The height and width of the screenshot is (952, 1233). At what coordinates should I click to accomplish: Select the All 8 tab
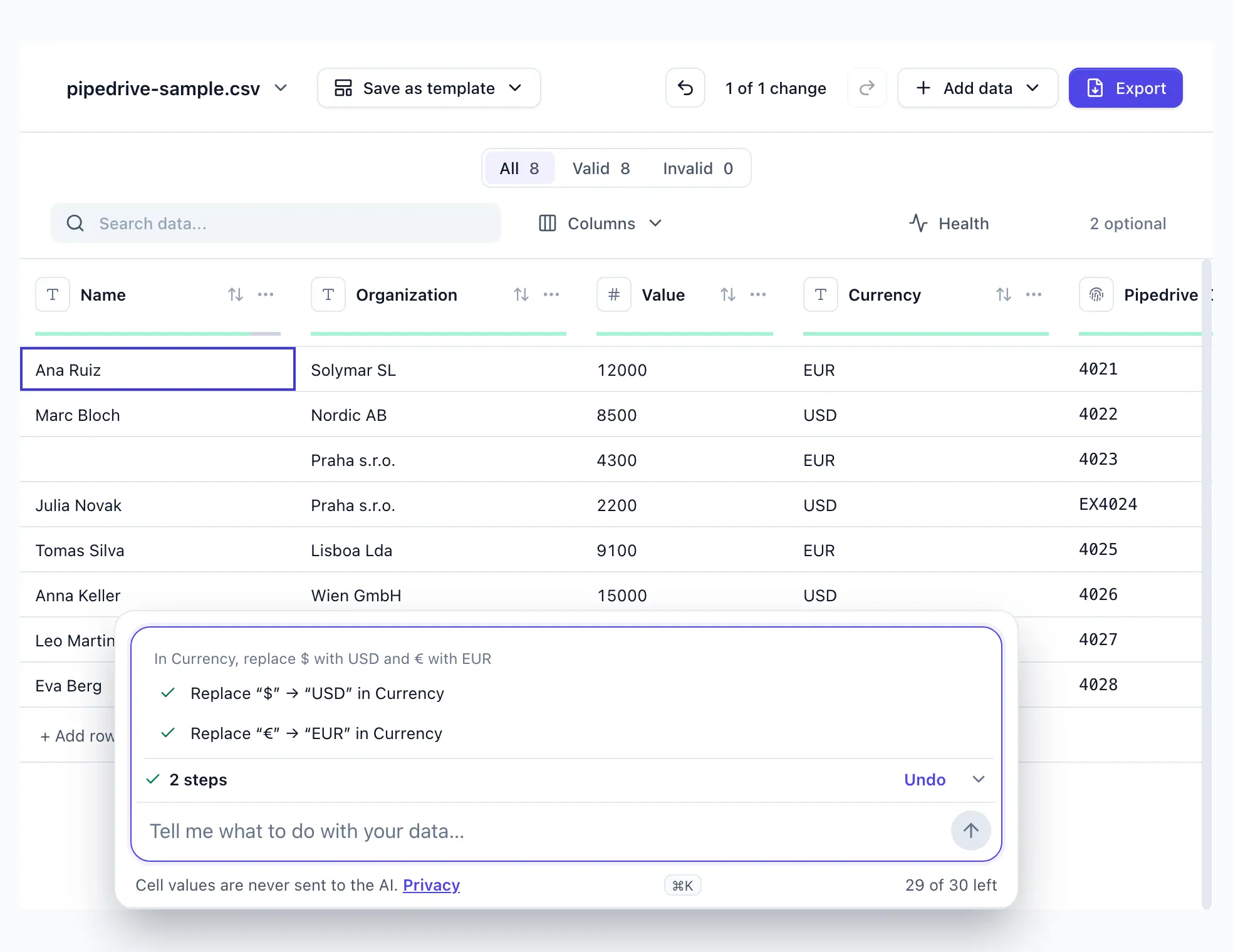(x=519, y=168)
